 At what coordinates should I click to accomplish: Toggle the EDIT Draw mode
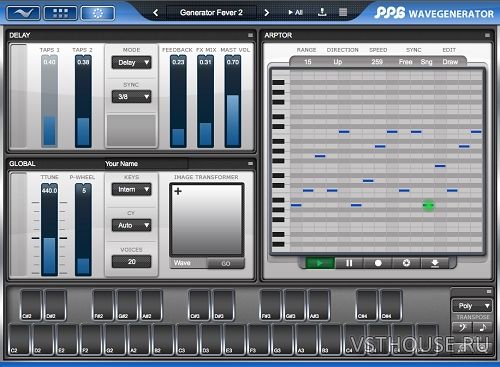tap(450, 62)
